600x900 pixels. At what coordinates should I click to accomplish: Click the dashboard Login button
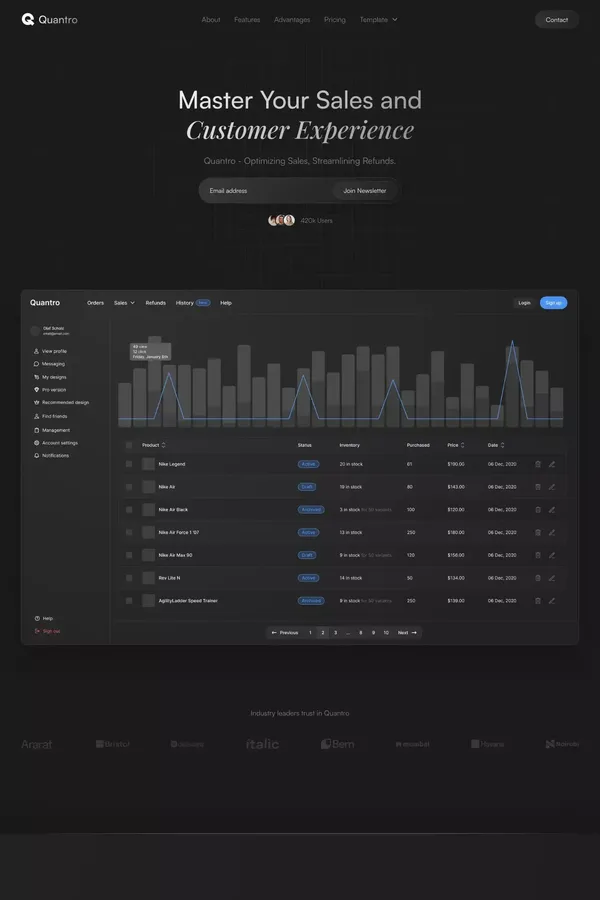(x=524, y=302)
